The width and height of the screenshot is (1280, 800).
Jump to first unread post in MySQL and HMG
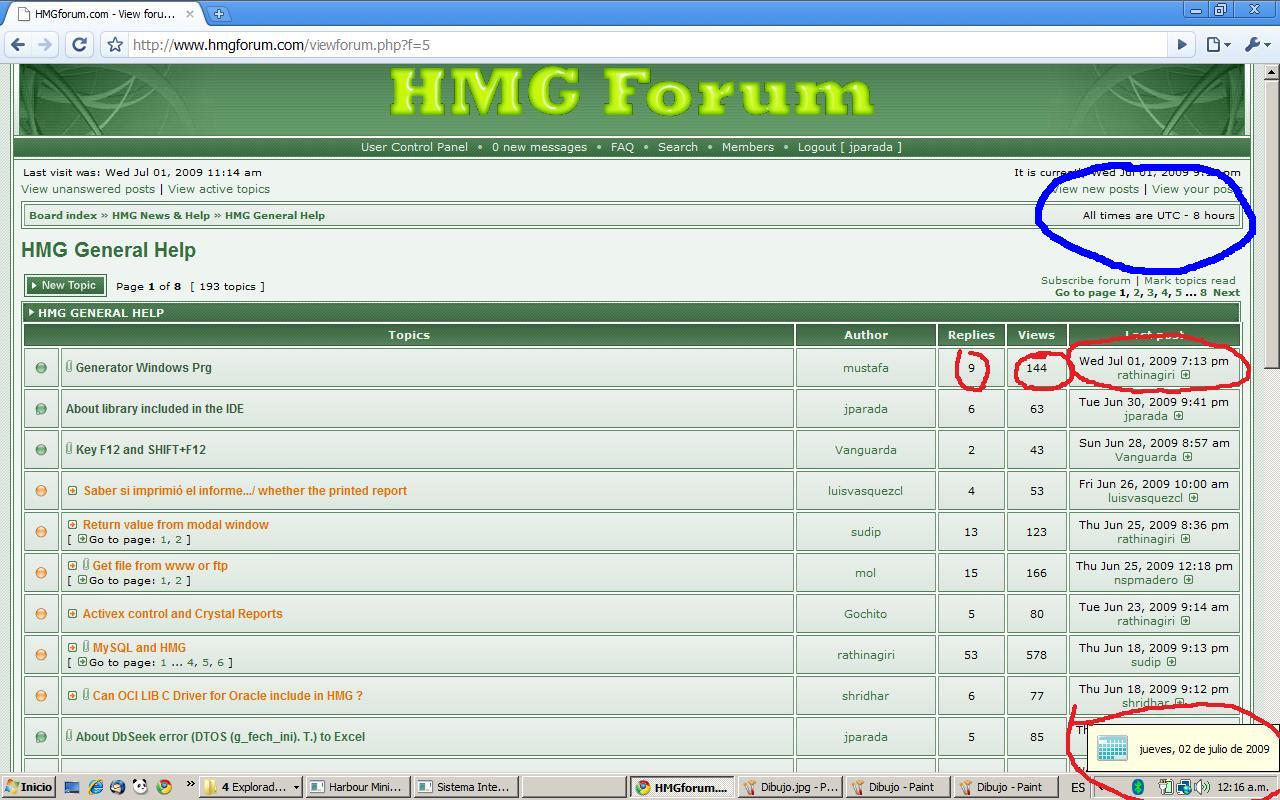(x=72, y=648)
